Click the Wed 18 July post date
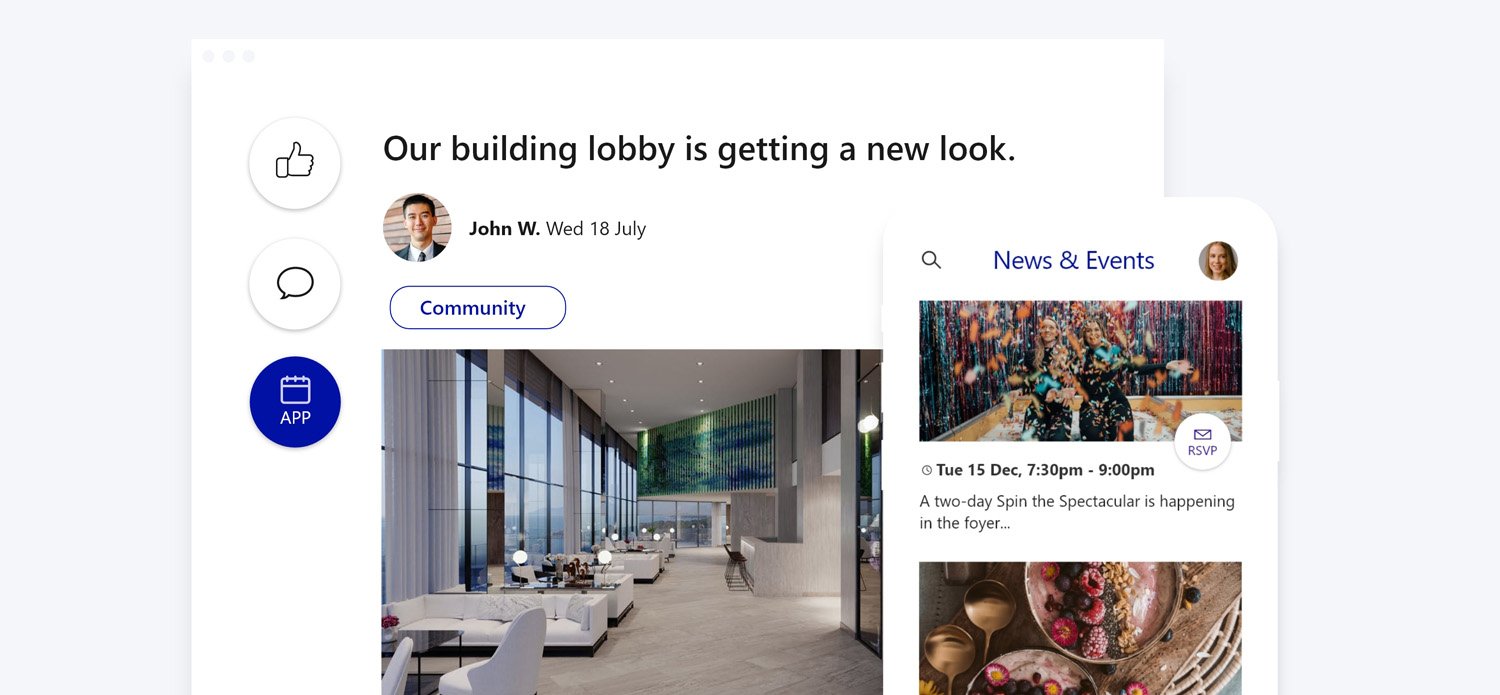The width and height of the screenshot is (1500, 695). 596,229
